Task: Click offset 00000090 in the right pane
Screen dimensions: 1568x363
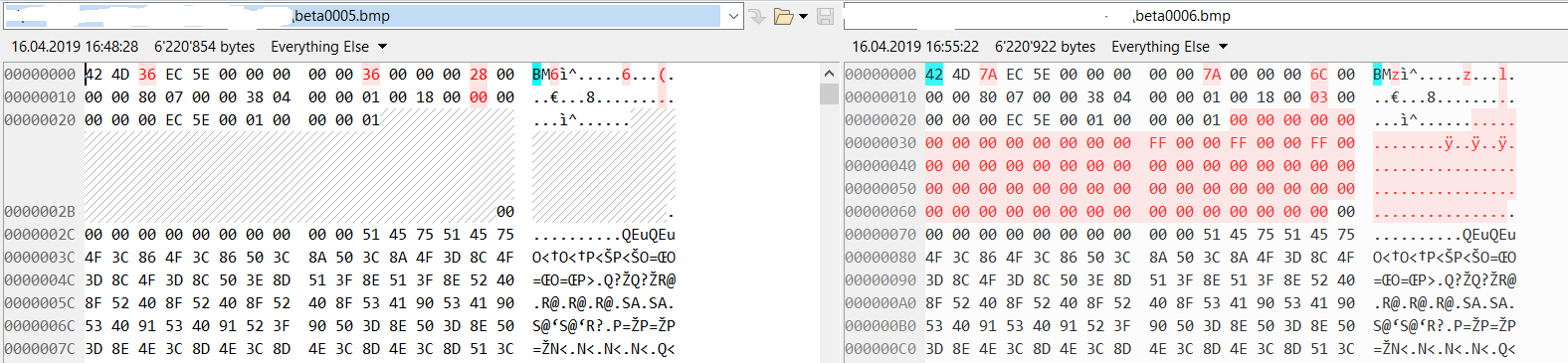Action: [x=881, y=280]
